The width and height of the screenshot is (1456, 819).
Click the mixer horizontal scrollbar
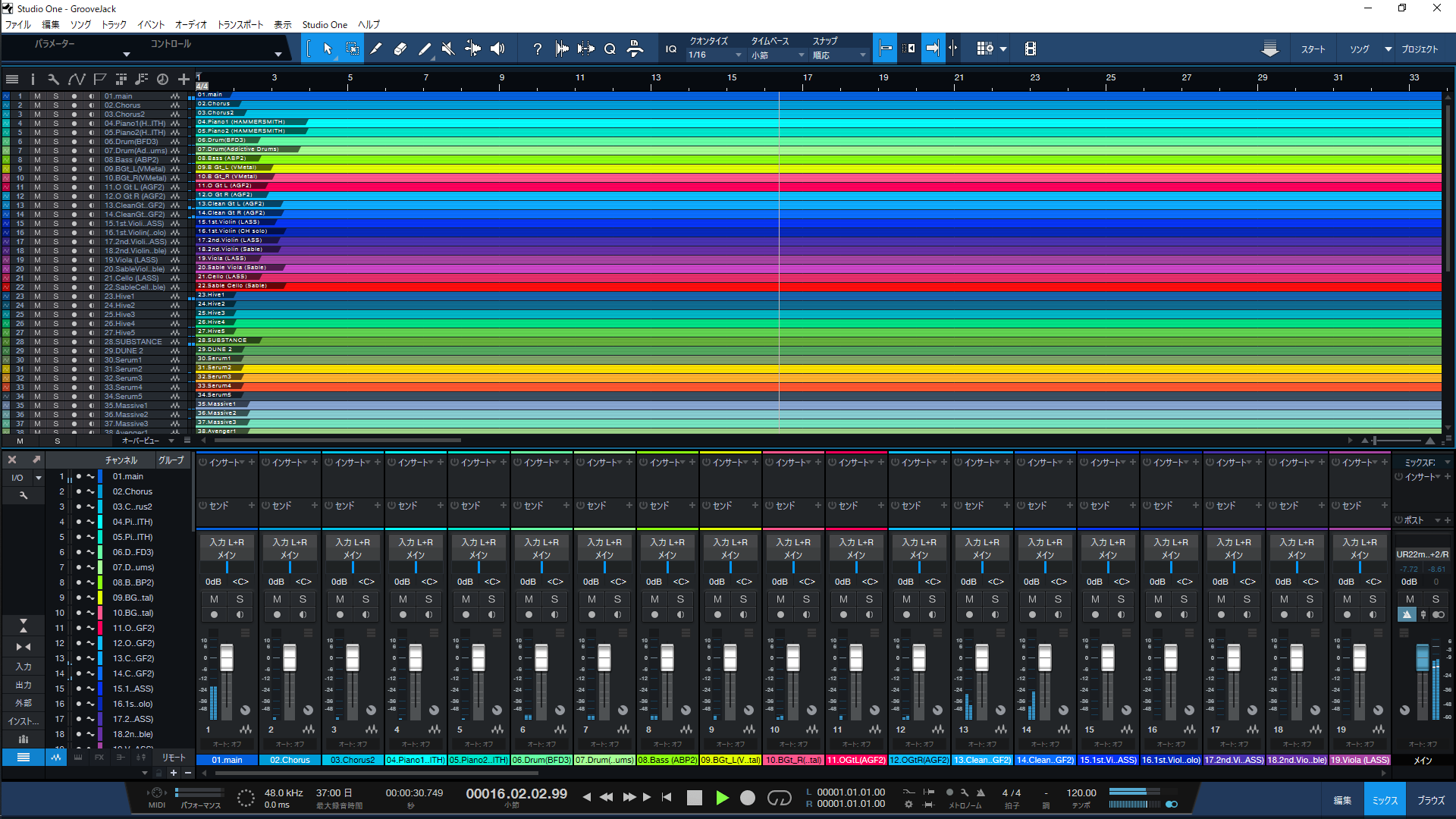[377, 773]
